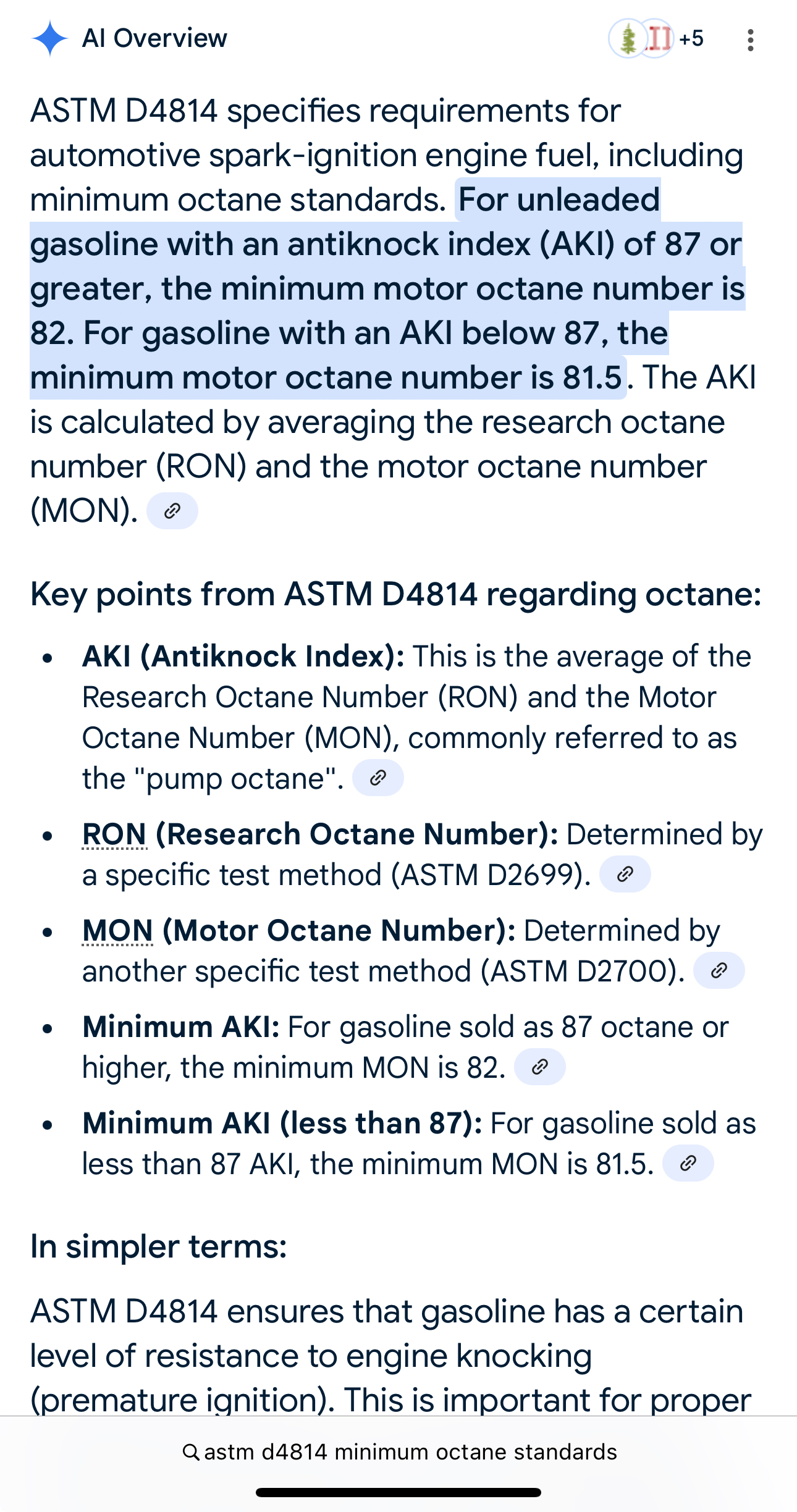Open source link after ASTM D2700 bullet
Viewport: 797px width, 1512px height.
[x=719, y=970]
